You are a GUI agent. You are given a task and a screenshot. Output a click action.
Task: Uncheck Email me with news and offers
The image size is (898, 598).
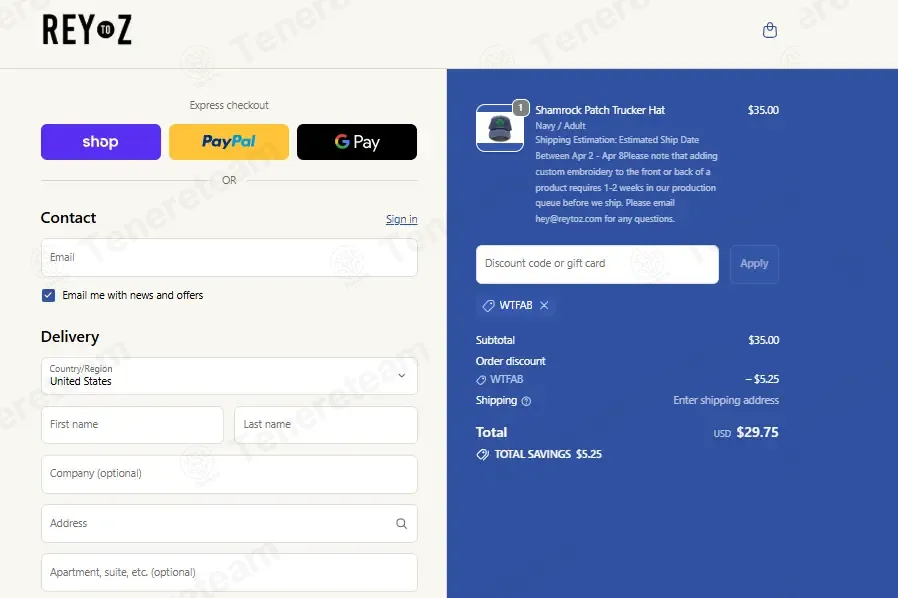(48, 295)
